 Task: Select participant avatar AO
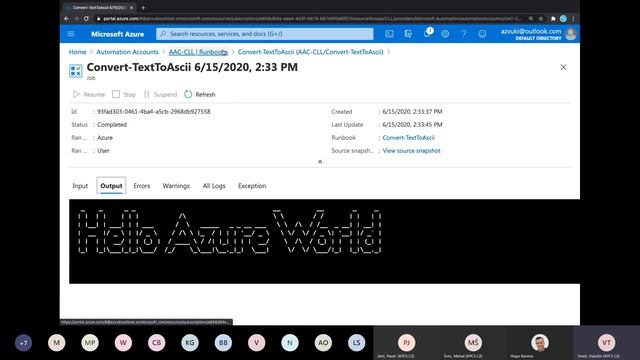click(323, 343)
